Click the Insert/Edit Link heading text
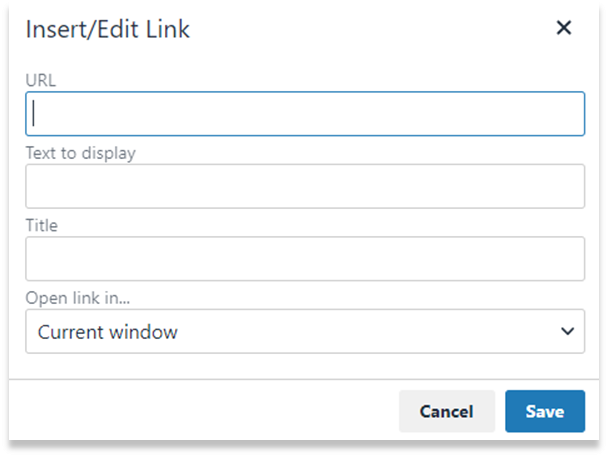Viewport: 608px width, 457px height. tap(107, 29)
